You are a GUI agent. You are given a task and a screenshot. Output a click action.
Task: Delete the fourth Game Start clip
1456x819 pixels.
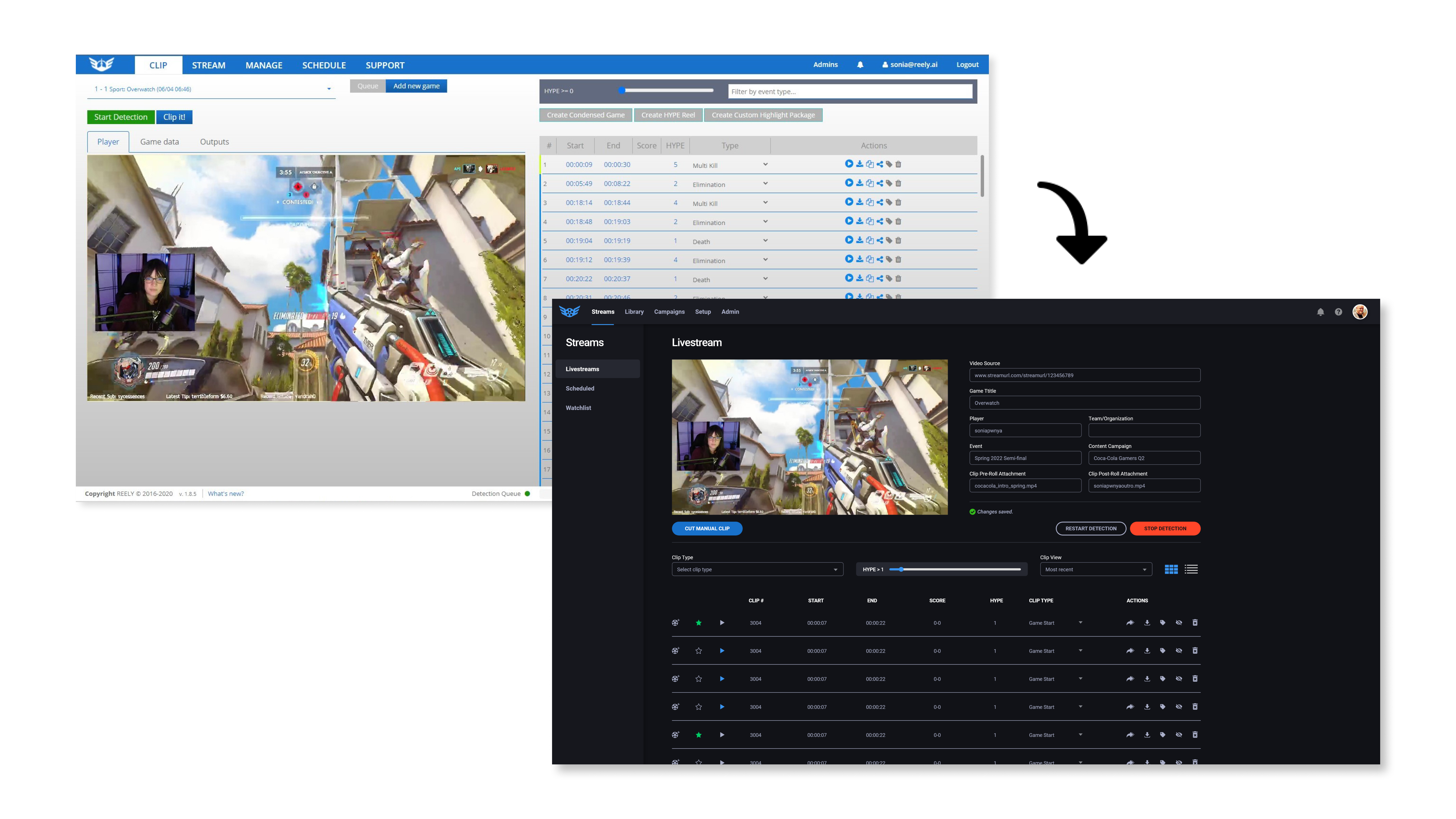(x=1195, y=707)
